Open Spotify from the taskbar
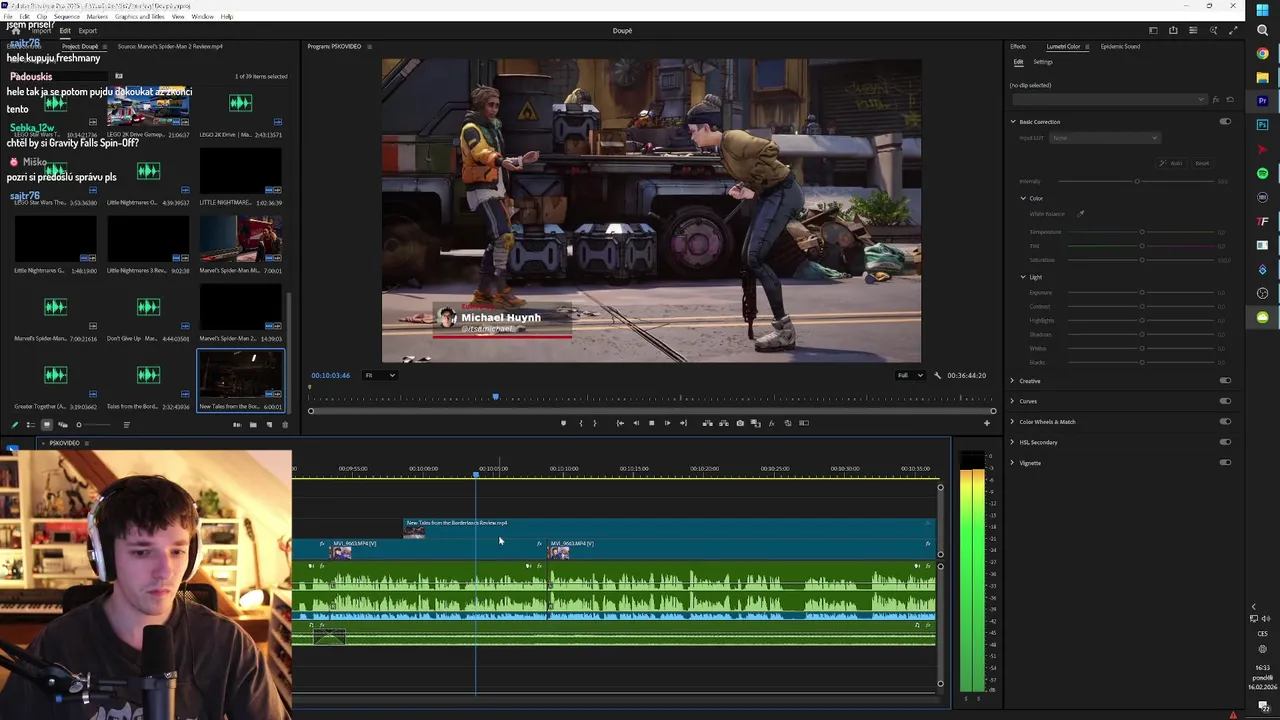Viewport: 1280px width, 720px height. [x=1263, y=173]
